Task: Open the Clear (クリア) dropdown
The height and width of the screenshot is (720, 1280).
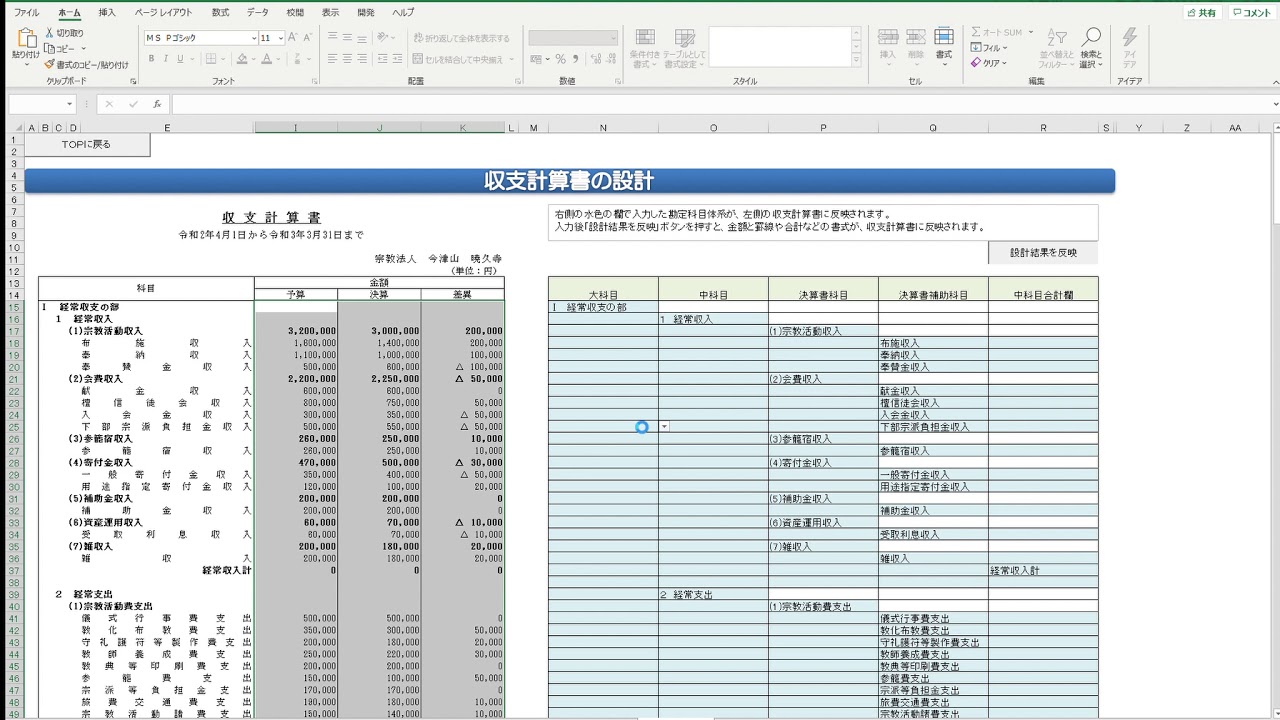Action: coord(989,63)
